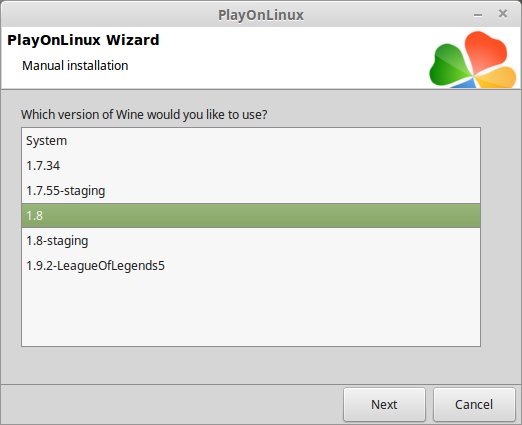Click the PlayOnLinux title bar text
Viewport: 522px width, 425px height.
tap(261, 15)
